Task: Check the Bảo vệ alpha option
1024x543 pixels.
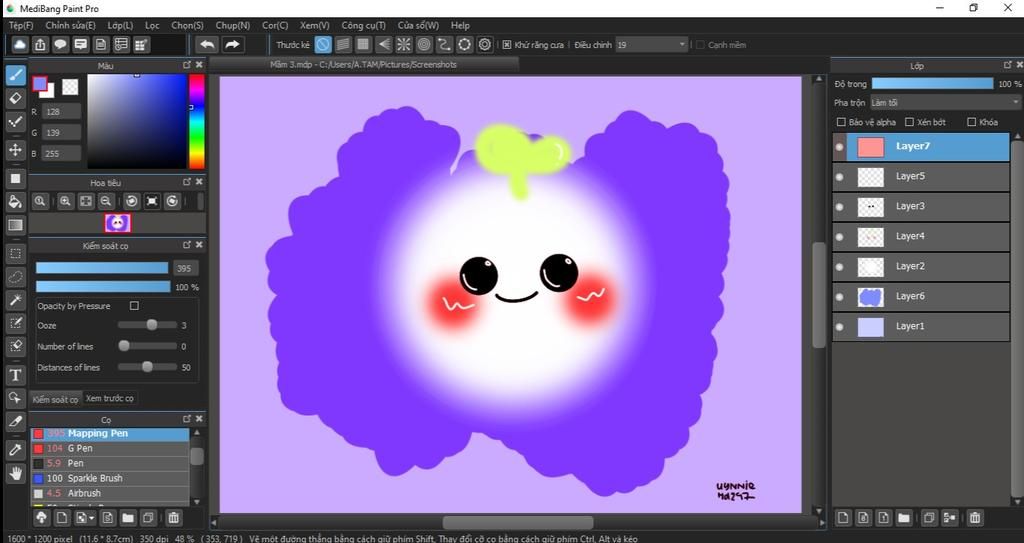Action: coord(841,122)
